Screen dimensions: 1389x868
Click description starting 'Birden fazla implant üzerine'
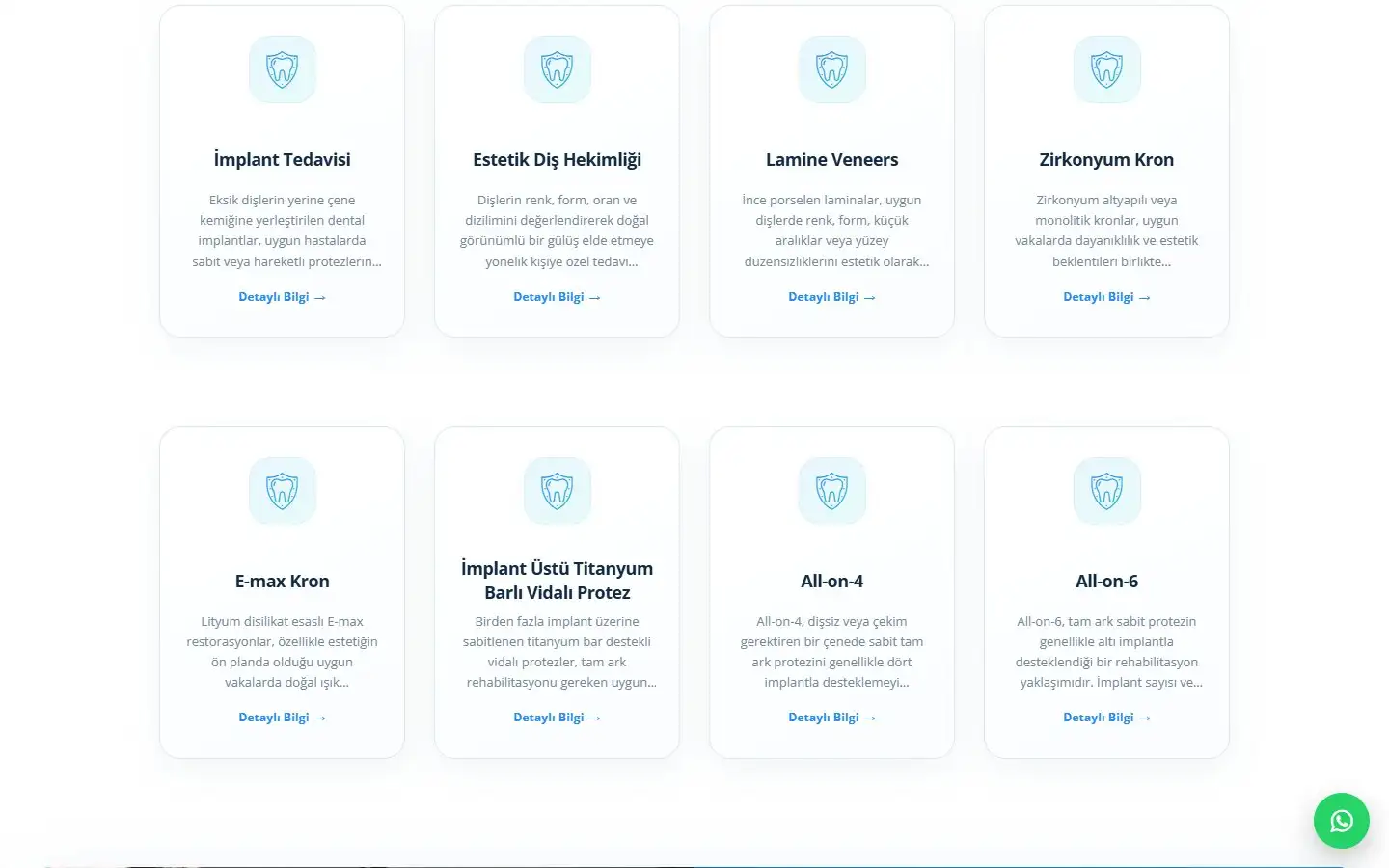pos(558,652)
